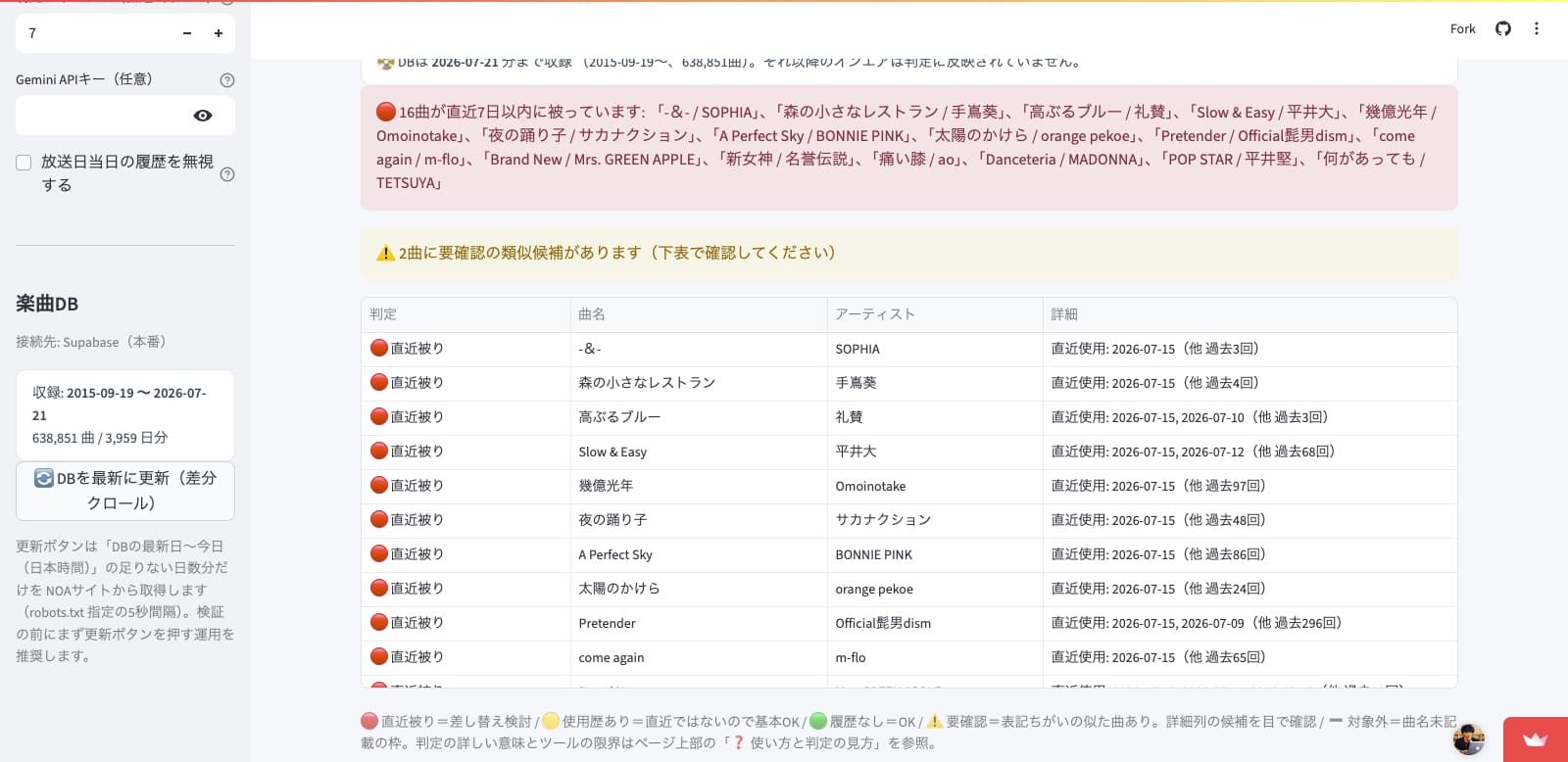The image size is (1568, 762).
Task: Open the creator avatar at bottom right
Action: (x=1469, y=739)
